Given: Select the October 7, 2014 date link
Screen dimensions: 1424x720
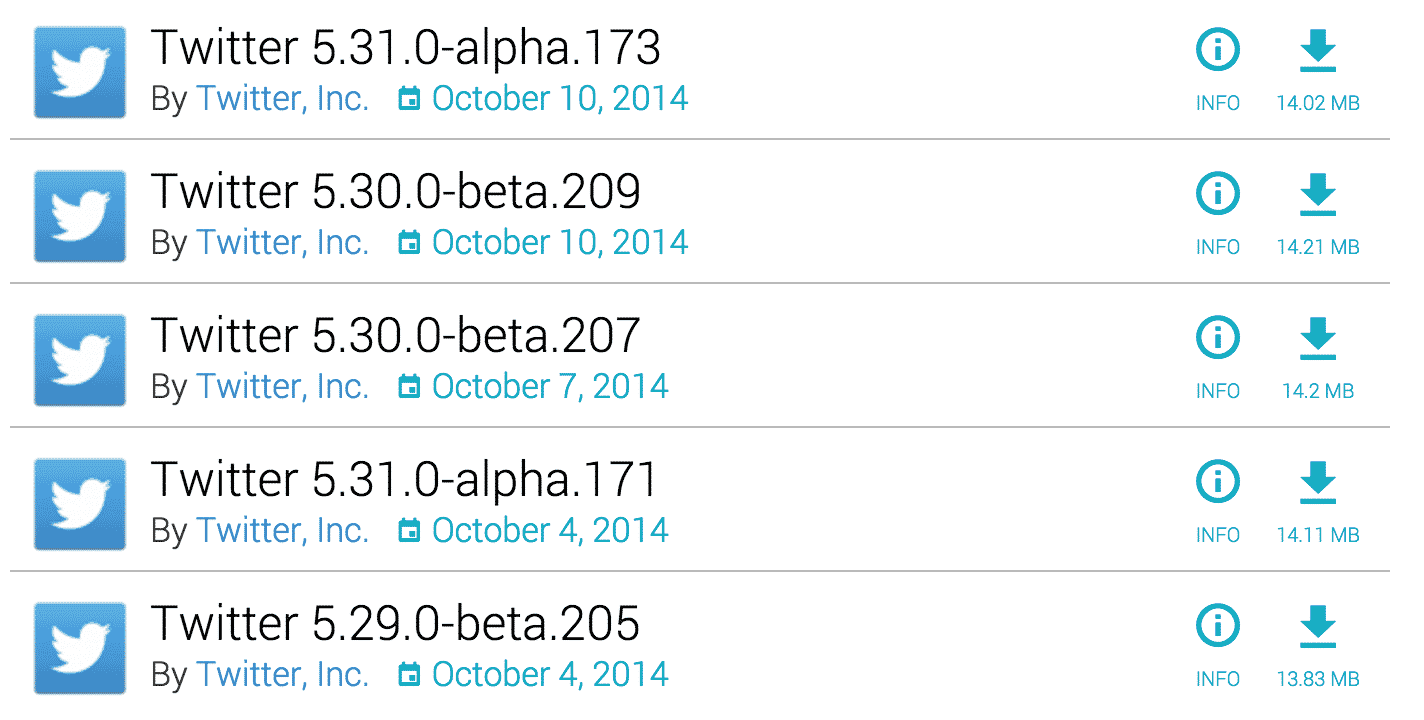Looking at the screenshot, I should coord(550,387).
